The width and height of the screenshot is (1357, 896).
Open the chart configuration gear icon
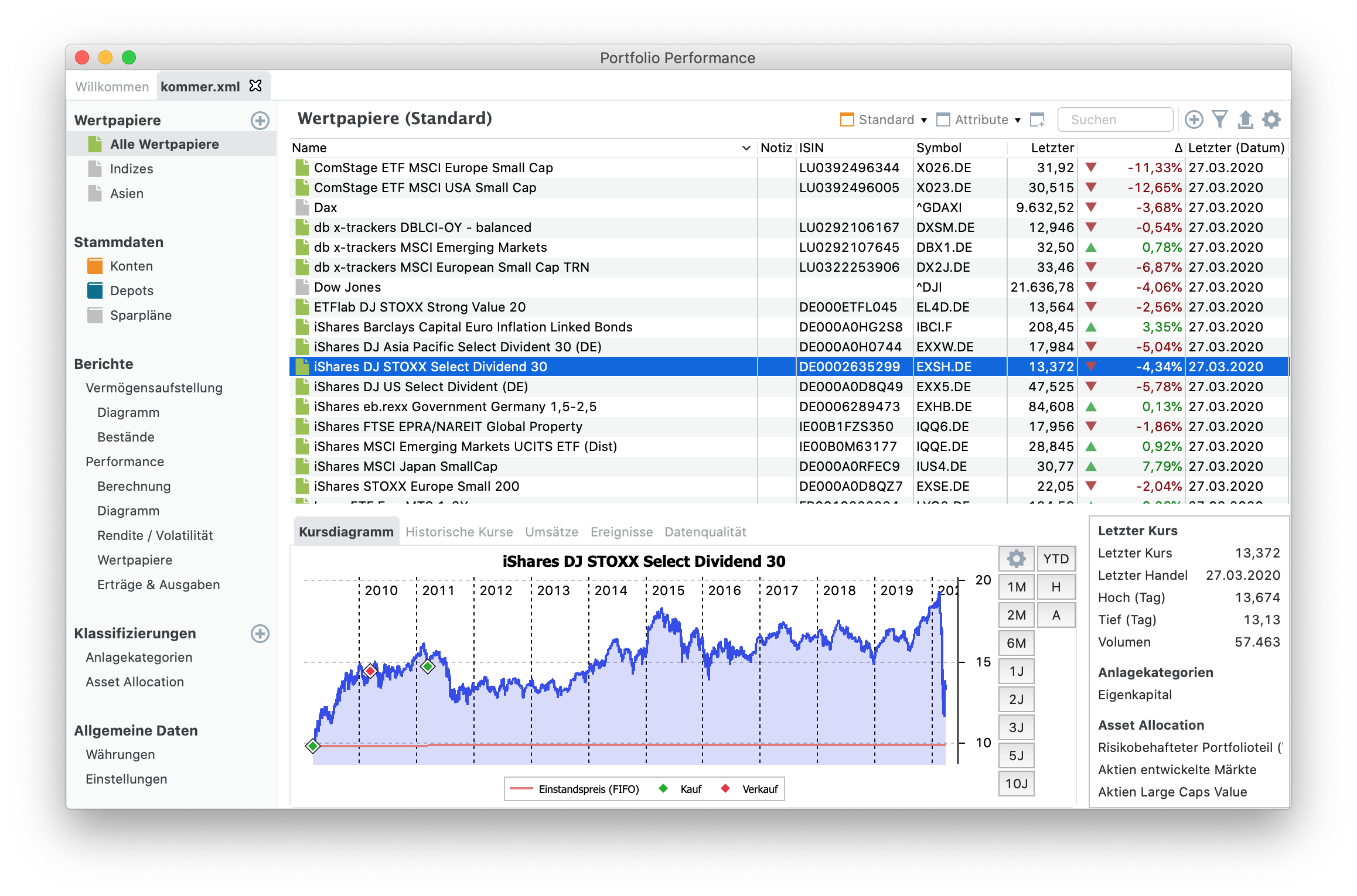[x=1016, y=559]
